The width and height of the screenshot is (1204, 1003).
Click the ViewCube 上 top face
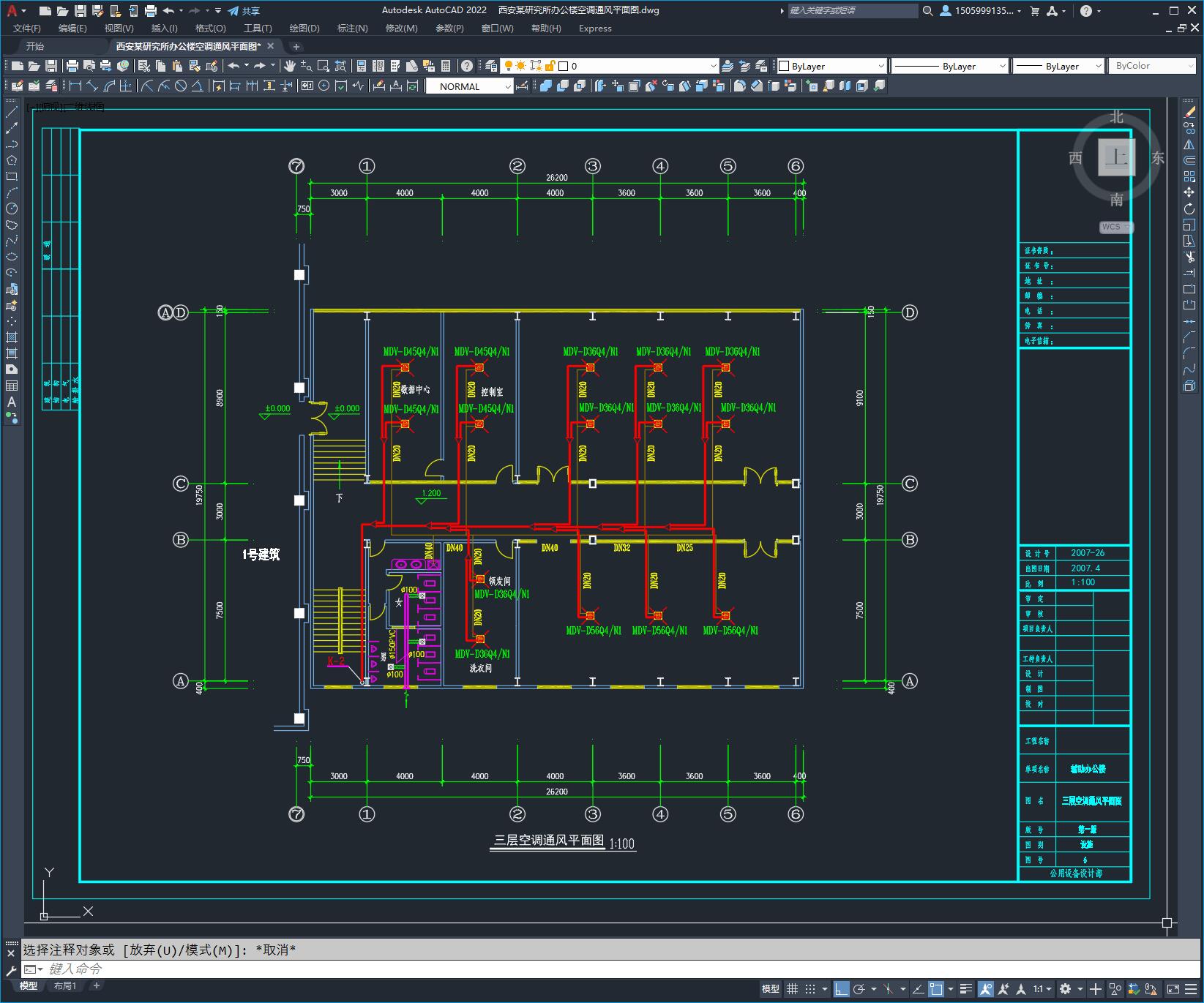coord(1116,157)
